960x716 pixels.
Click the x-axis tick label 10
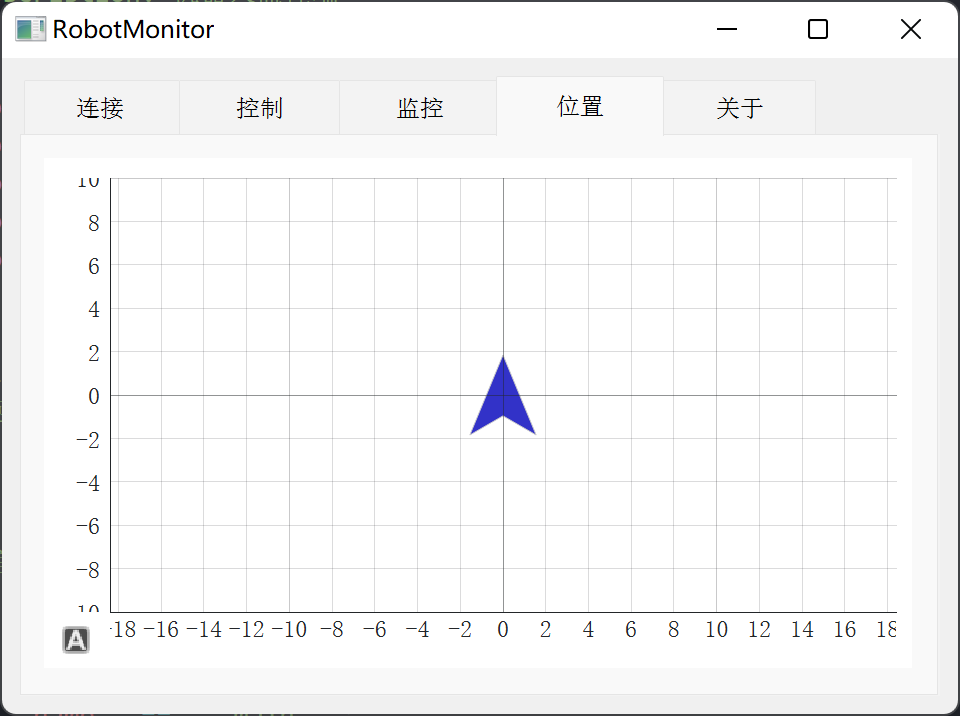(716, 629)
